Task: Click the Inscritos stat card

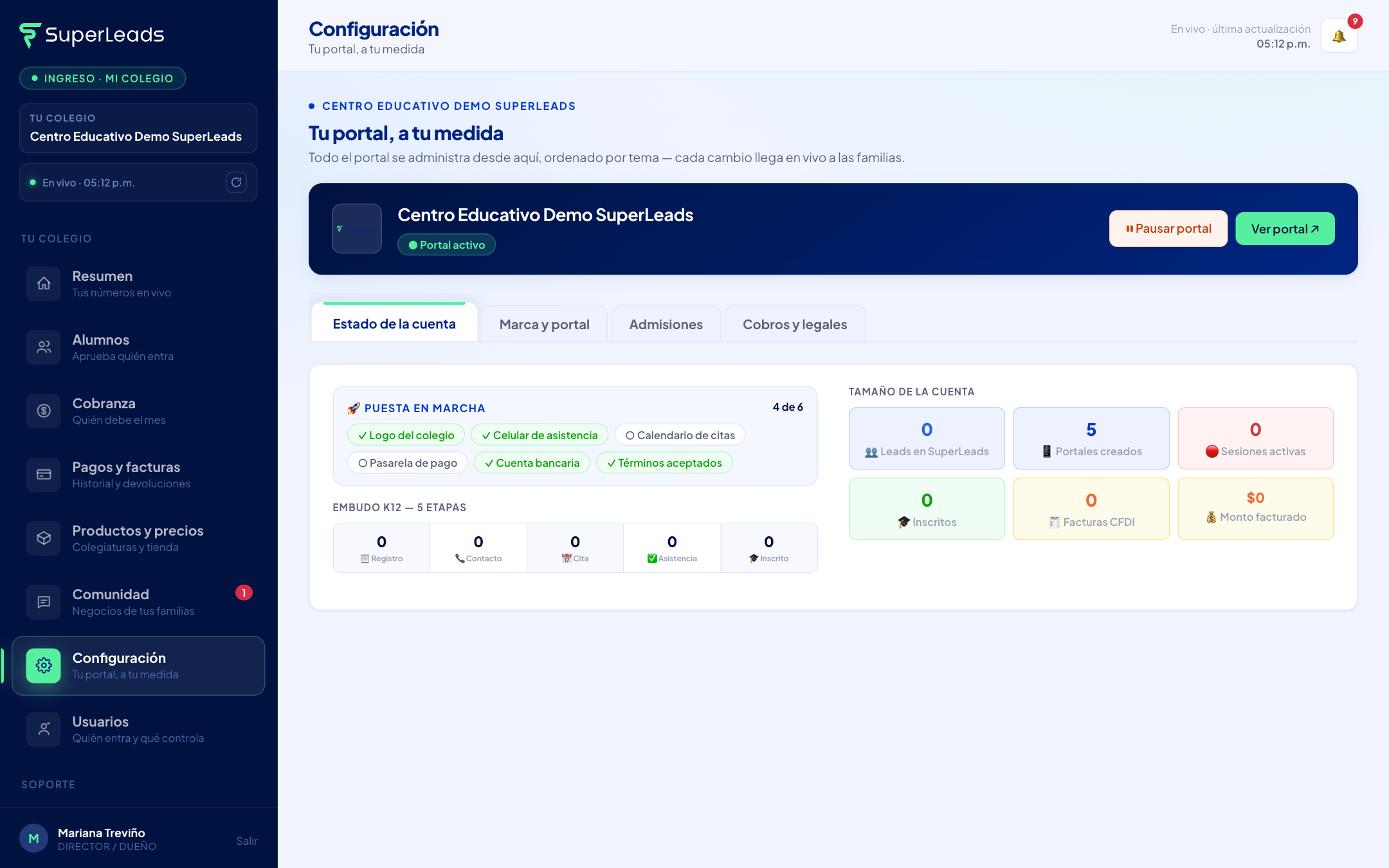Action: click(927, 509)
